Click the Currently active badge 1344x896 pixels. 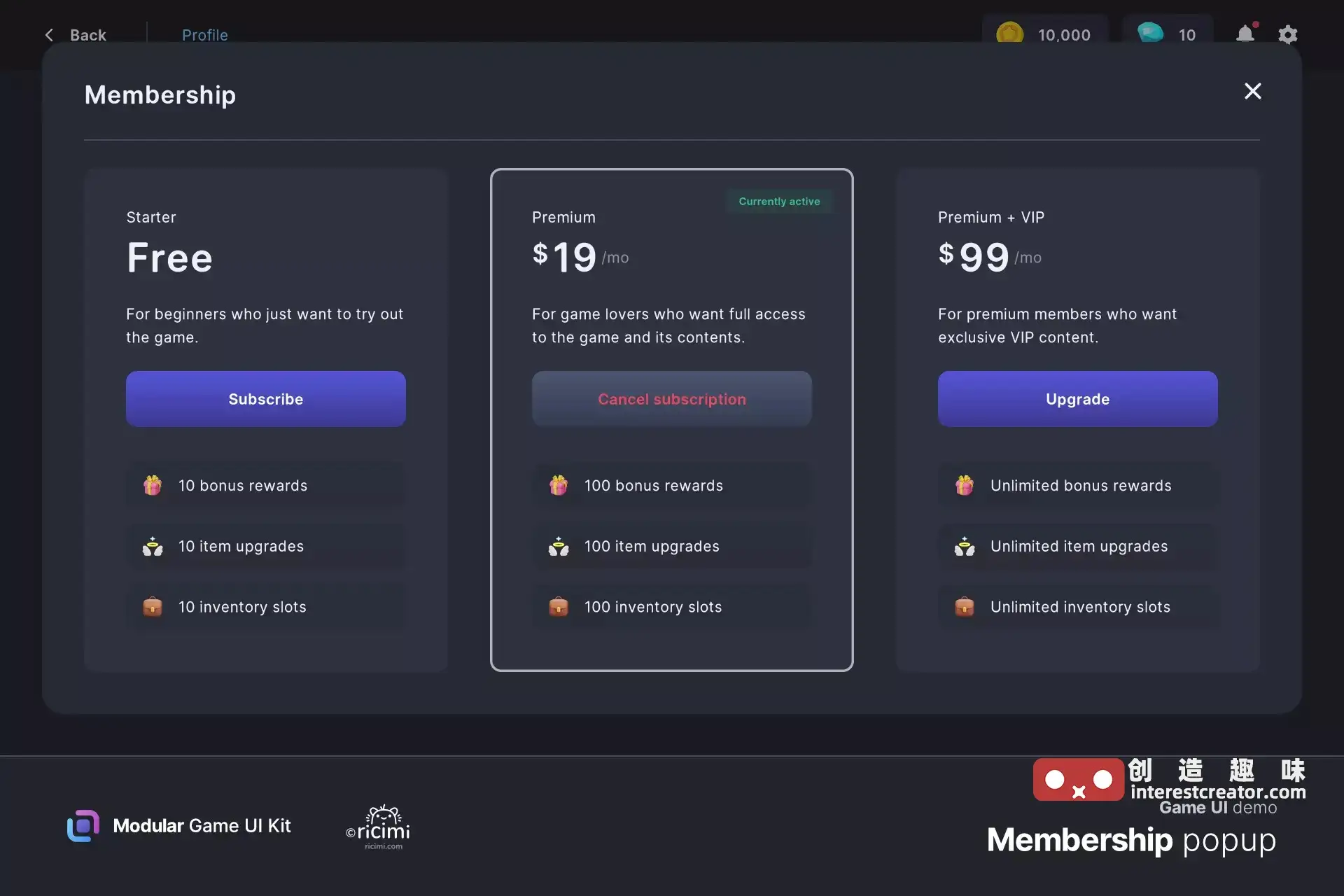pyautogui.click(x=779, y=202)
